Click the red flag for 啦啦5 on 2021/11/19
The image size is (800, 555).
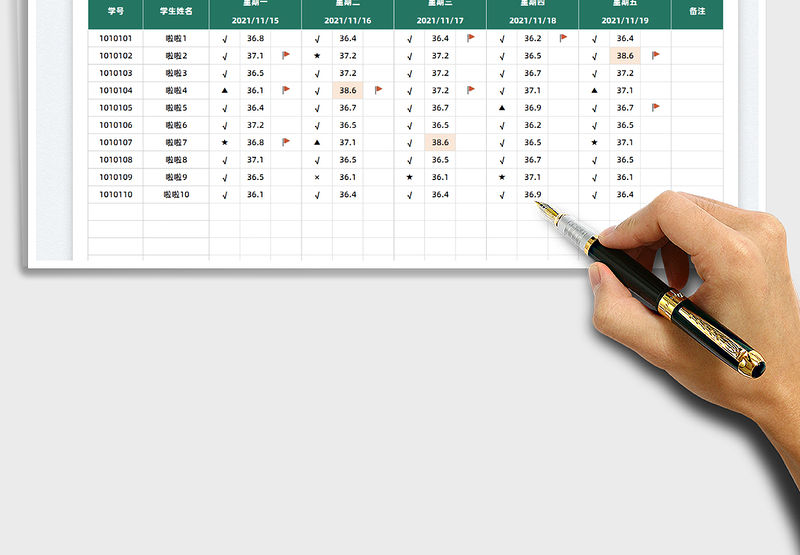[x=655, y=108]
